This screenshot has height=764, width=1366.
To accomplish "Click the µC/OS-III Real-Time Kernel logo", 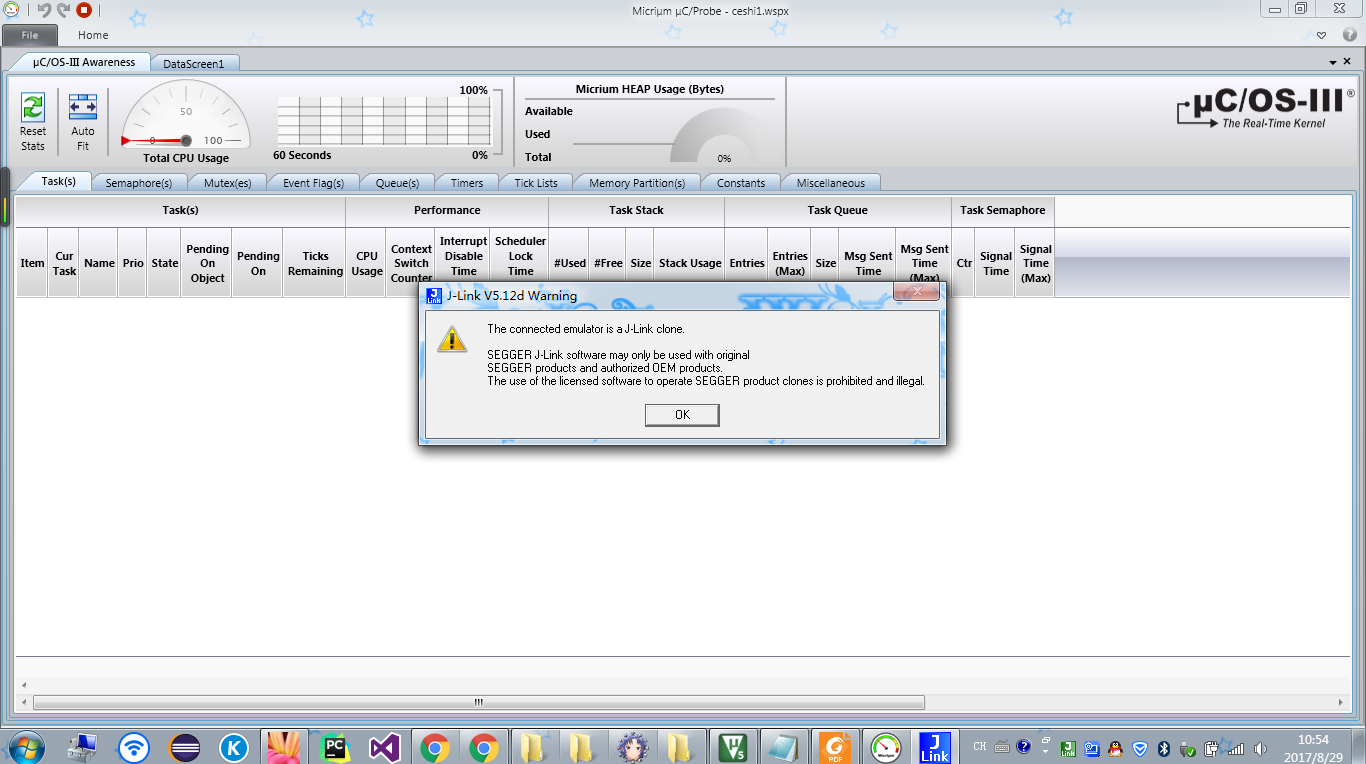I will [x=1266, y=108].
